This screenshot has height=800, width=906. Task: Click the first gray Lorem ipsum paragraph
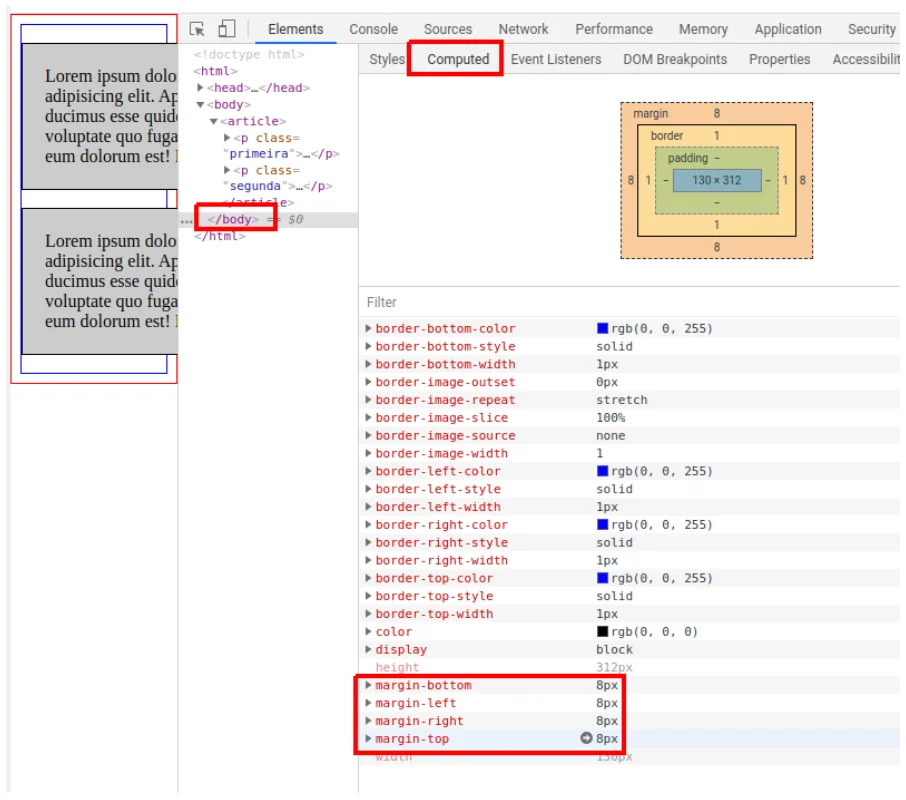tap(99, 116)
